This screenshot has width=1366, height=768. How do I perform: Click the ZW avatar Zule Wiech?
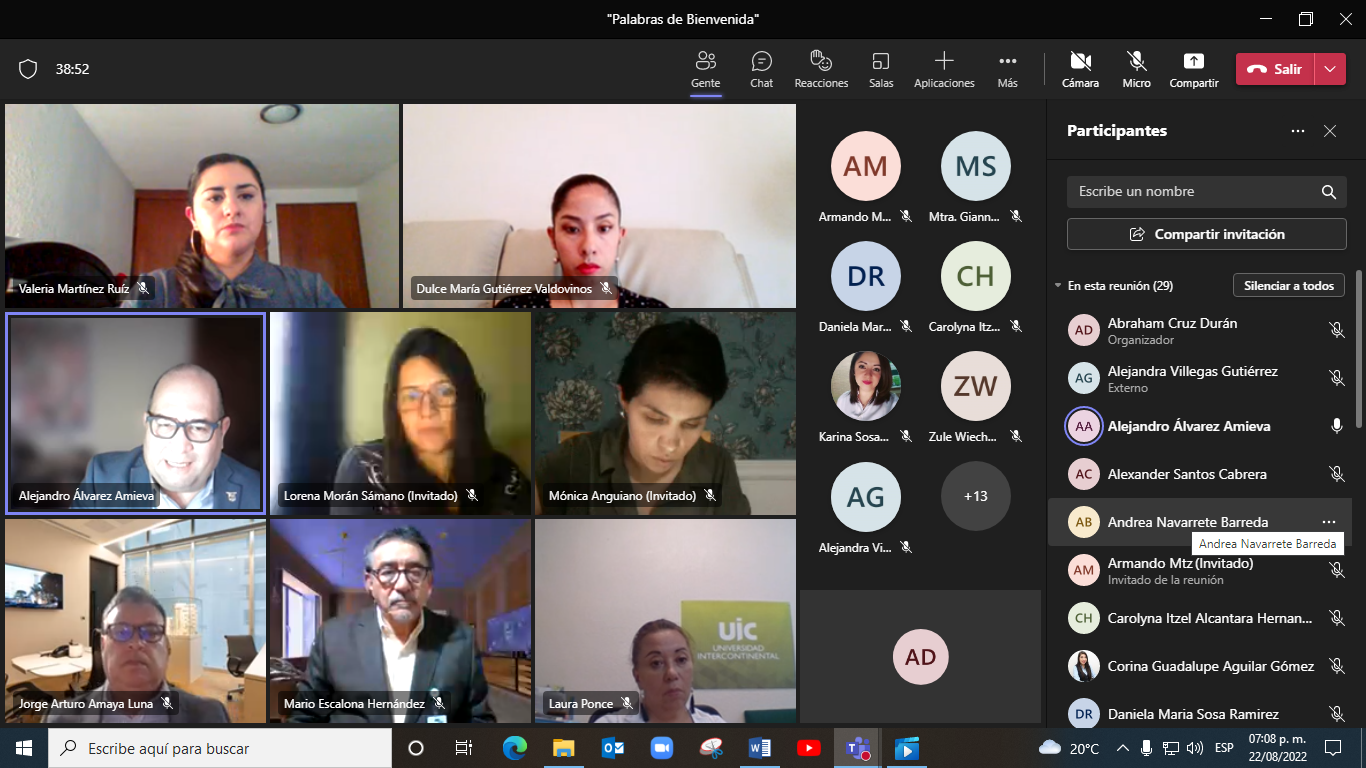[976, 386]
